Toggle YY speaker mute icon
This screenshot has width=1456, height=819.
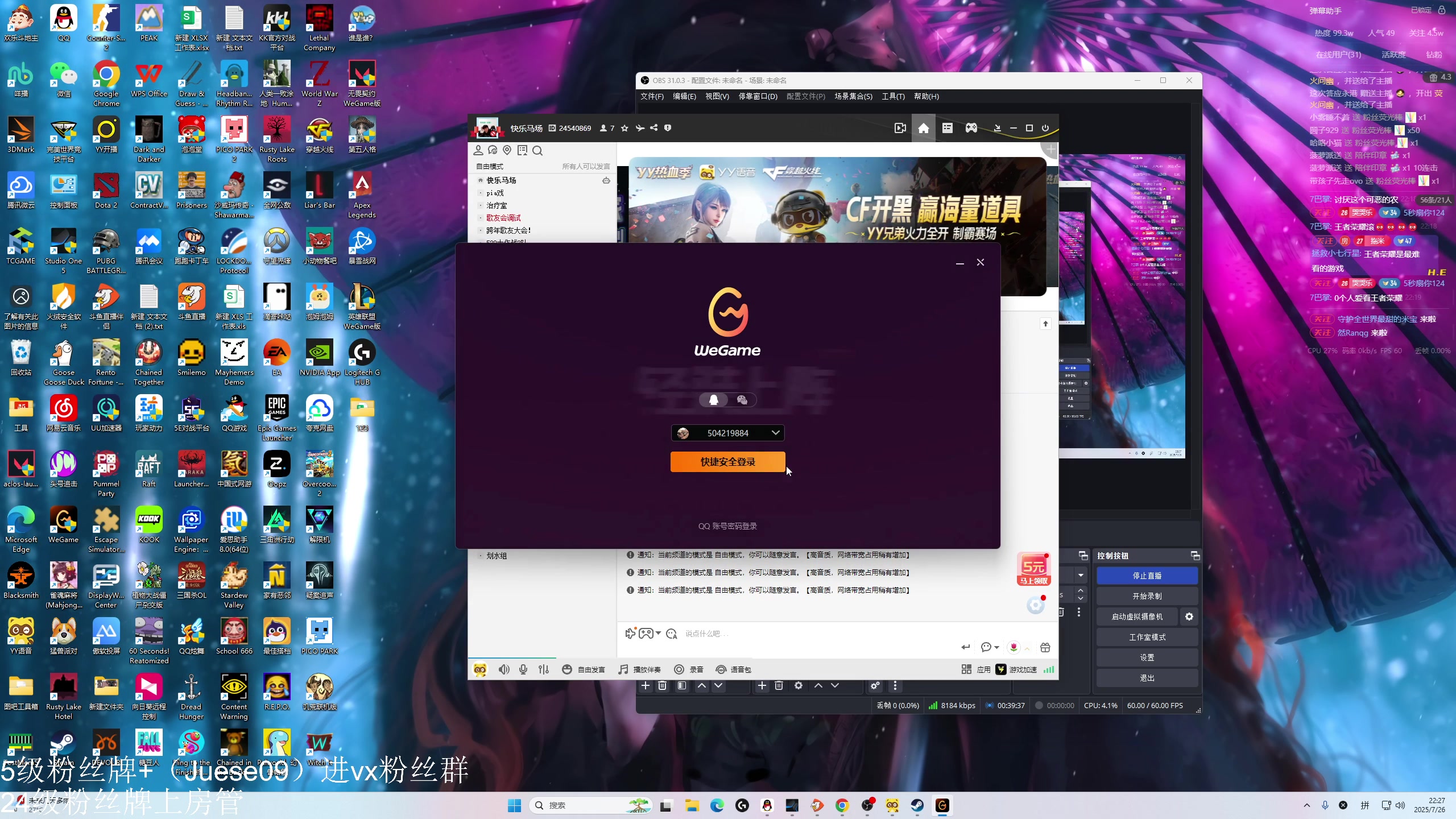pos(504,669)
